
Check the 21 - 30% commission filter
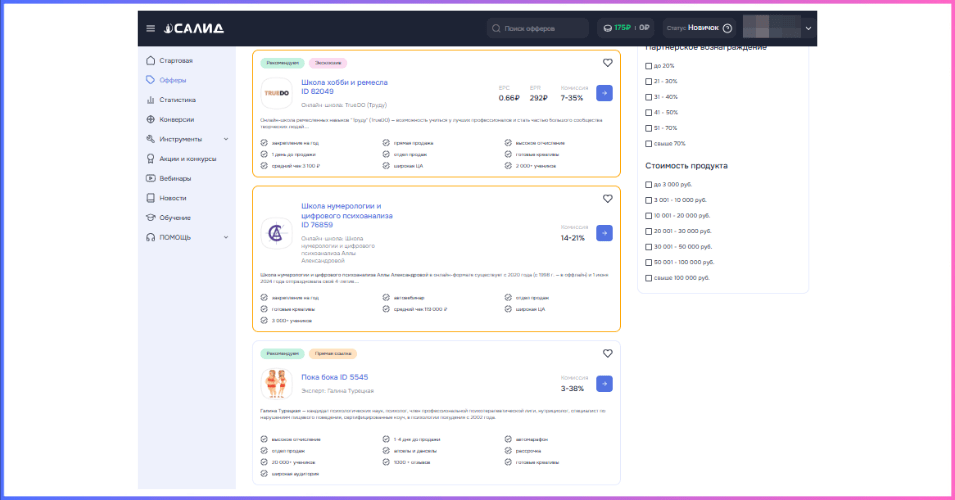(x=648, y=81)
